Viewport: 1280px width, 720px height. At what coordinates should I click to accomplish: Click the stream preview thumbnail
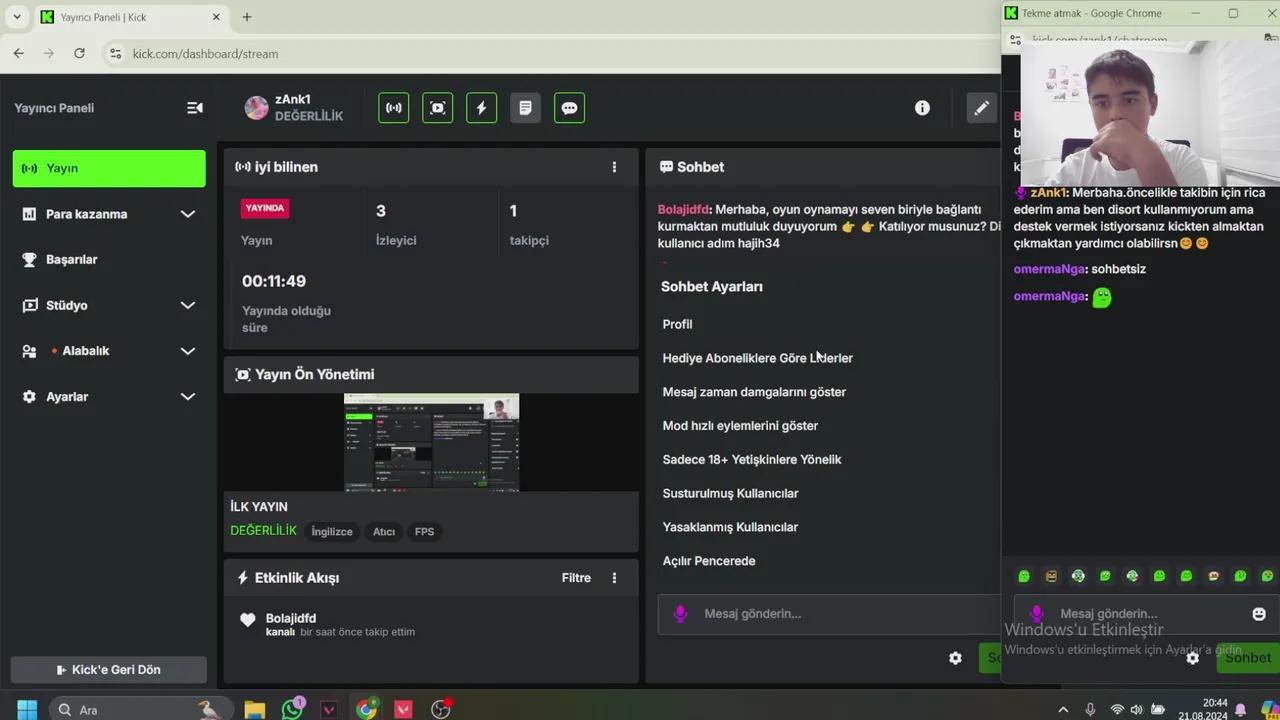tap(431, 442)
